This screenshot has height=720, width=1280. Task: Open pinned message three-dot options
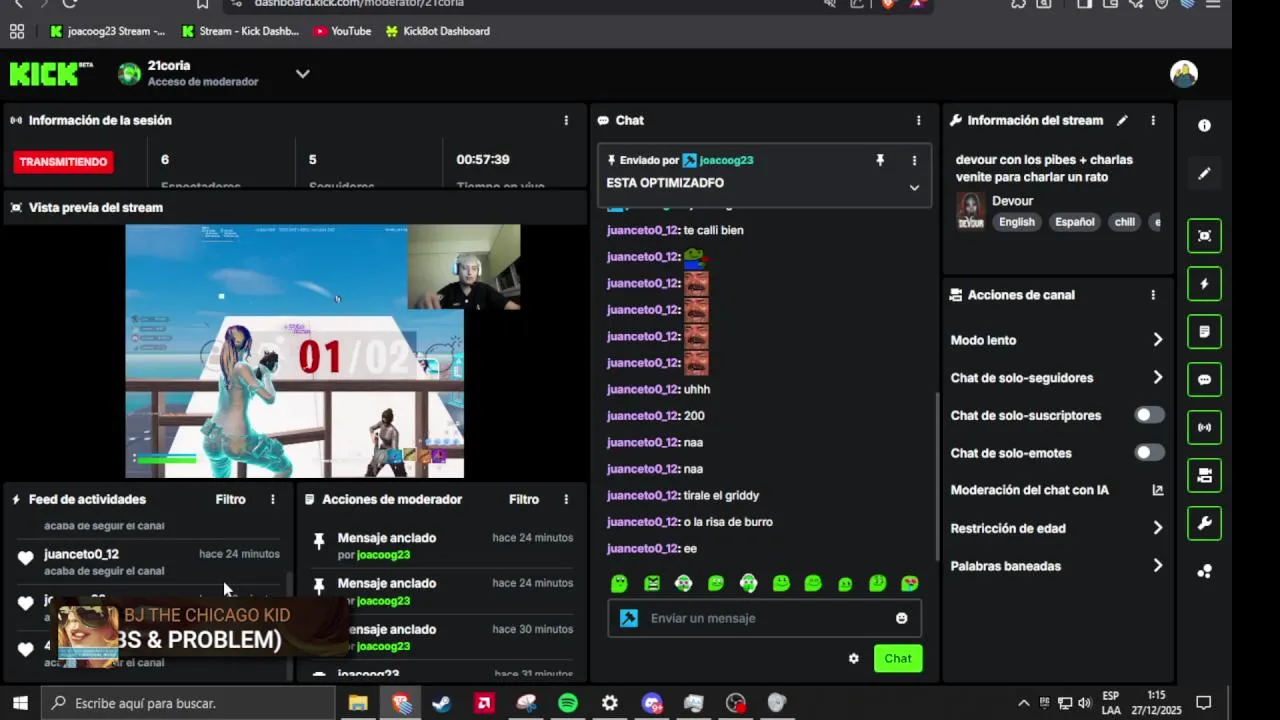click(x=914, y=160)
